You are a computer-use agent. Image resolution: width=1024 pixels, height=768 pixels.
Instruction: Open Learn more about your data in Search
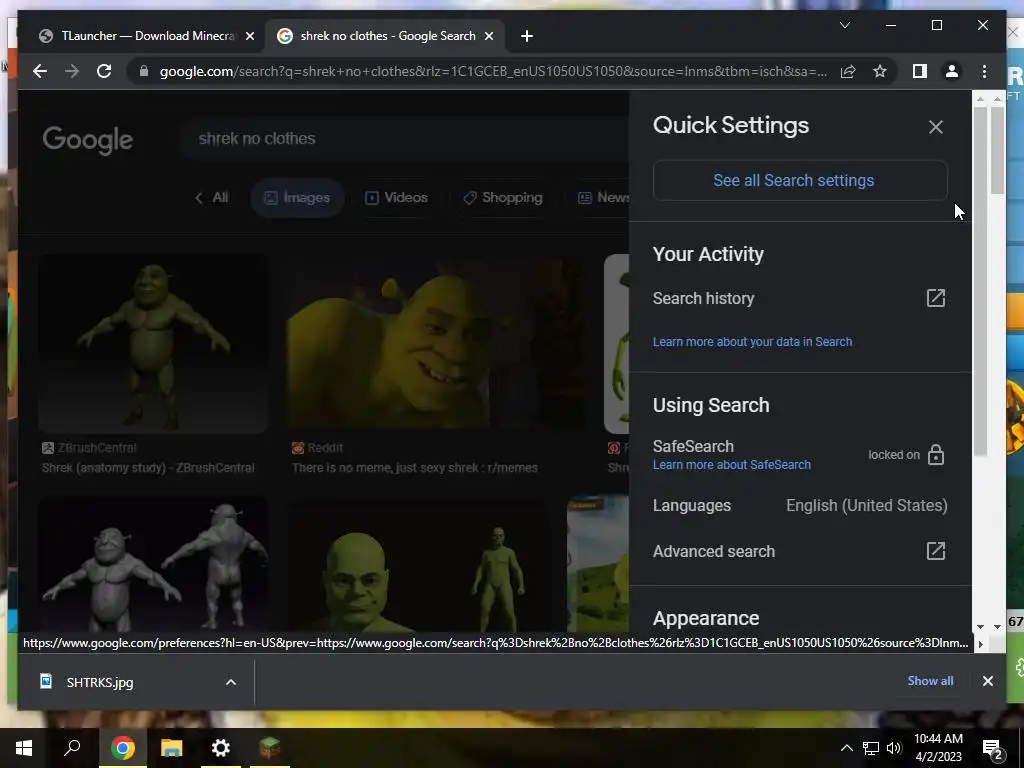(752, 342)
